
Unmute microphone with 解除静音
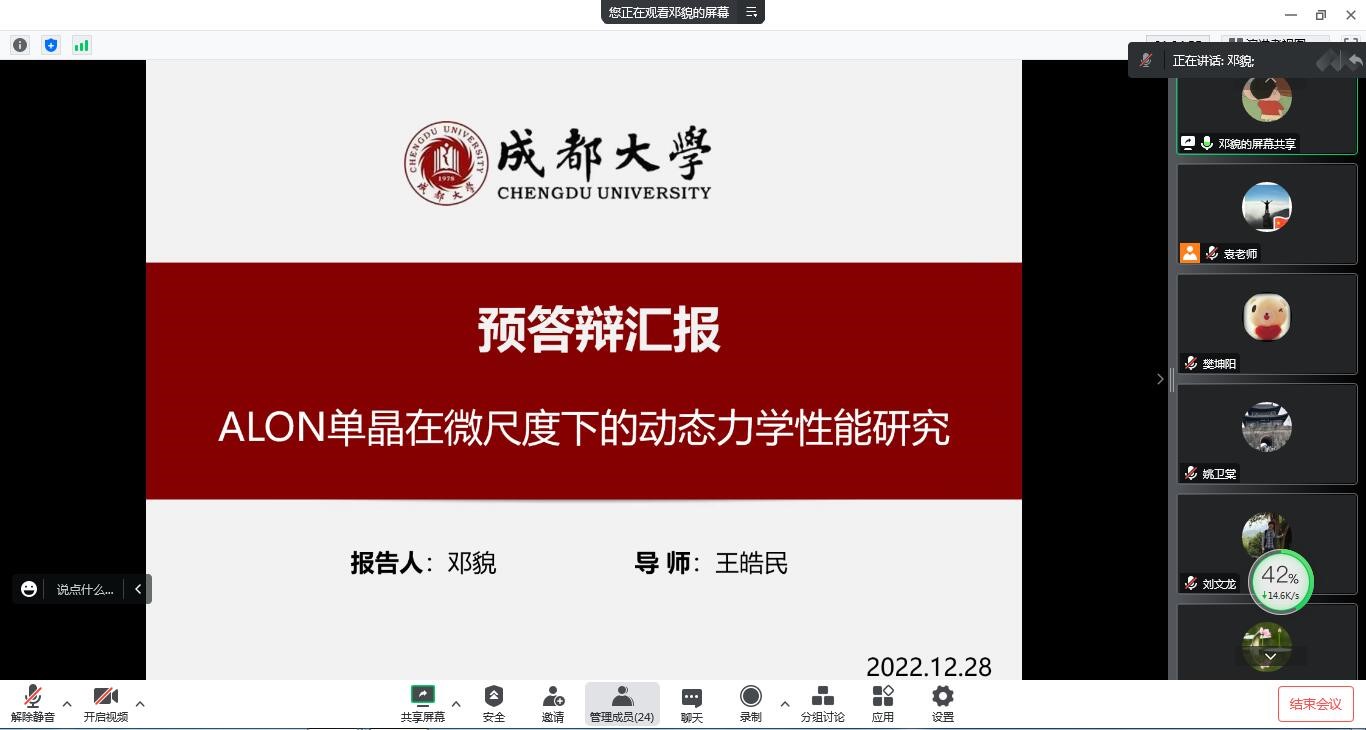[33, 703]
